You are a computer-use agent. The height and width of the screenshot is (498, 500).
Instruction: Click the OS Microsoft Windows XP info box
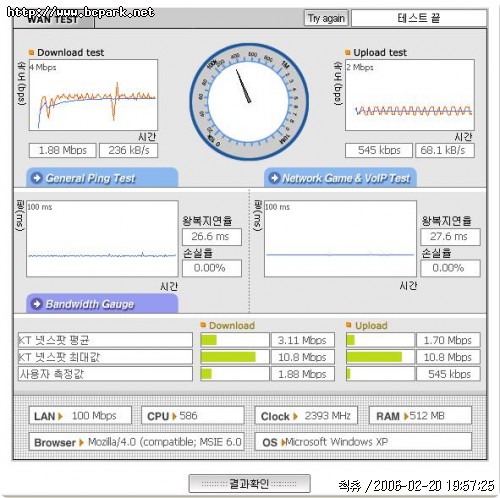point(363,442)
